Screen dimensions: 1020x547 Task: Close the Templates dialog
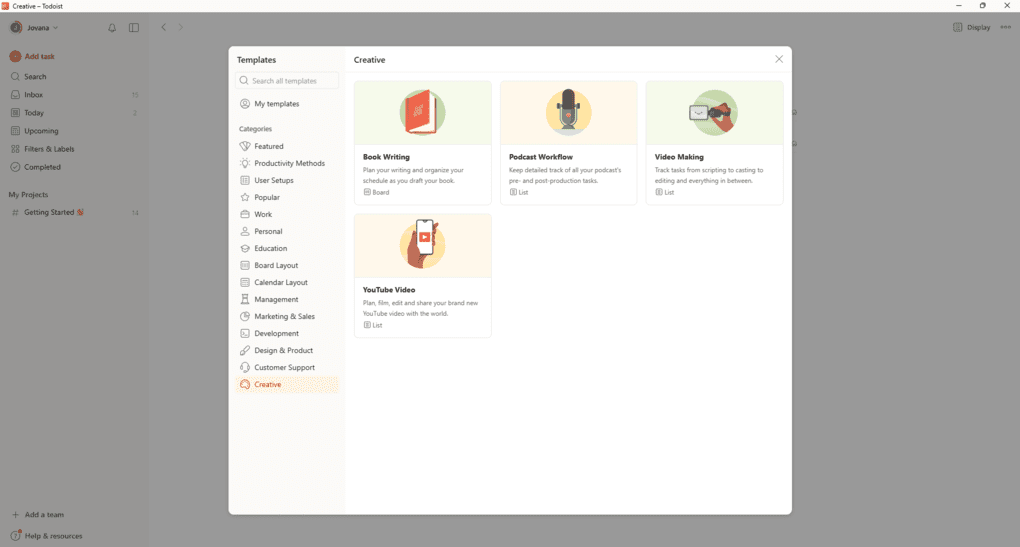pos(779,59)
